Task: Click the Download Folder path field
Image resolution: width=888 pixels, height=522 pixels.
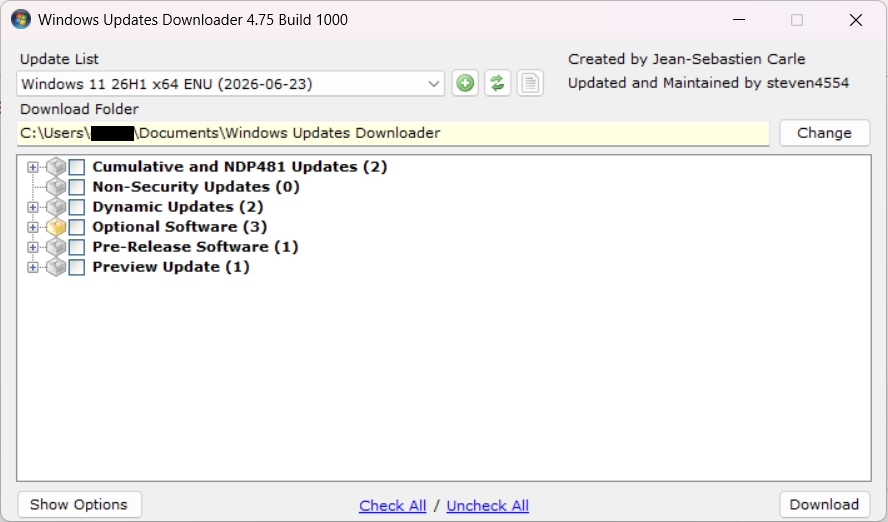Action: click(393, 133)
